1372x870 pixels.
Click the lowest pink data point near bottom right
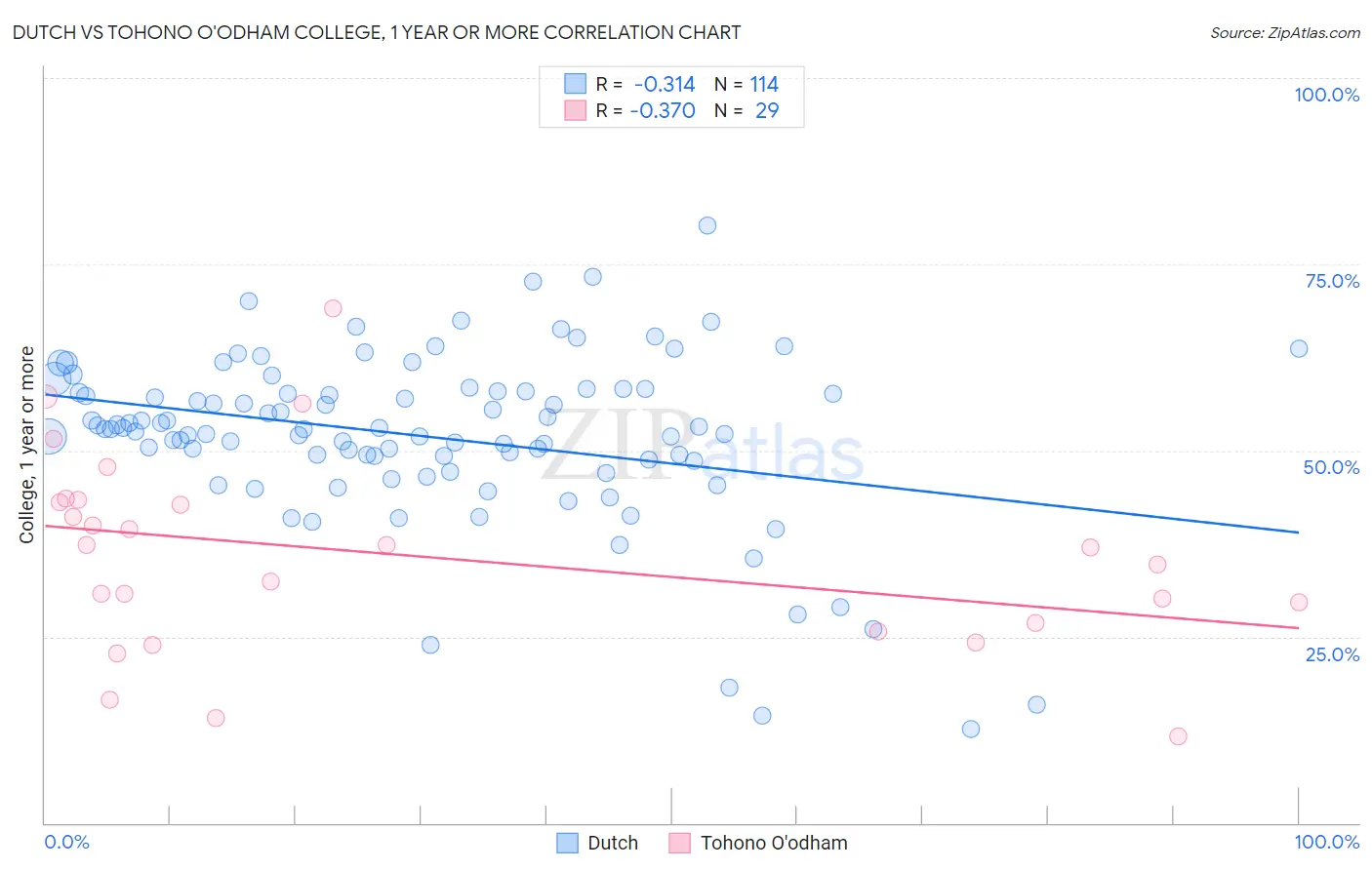[x=1178, y=736]
